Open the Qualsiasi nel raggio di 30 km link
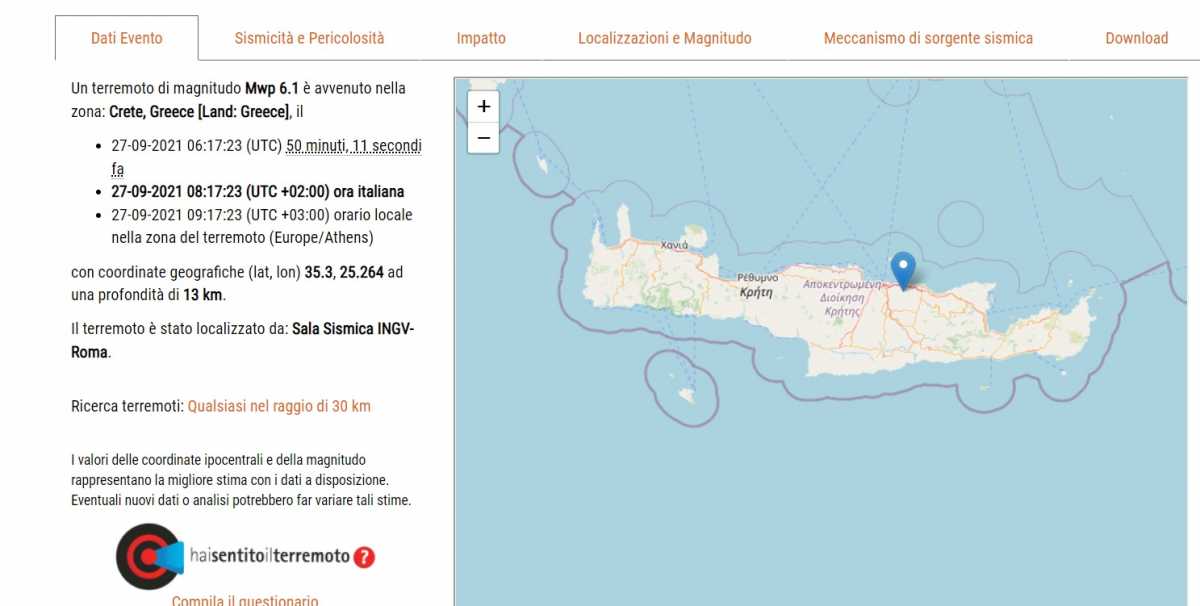 pos(279,406)
